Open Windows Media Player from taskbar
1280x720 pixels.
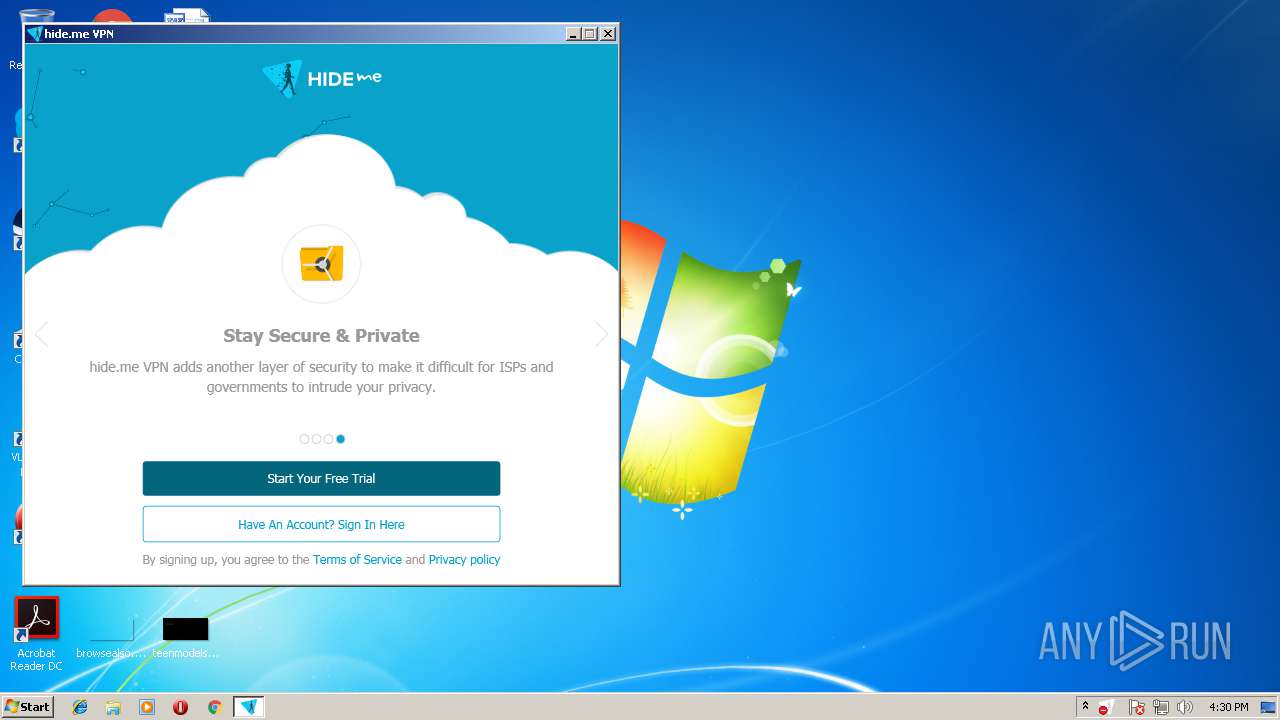click(147, 707)
